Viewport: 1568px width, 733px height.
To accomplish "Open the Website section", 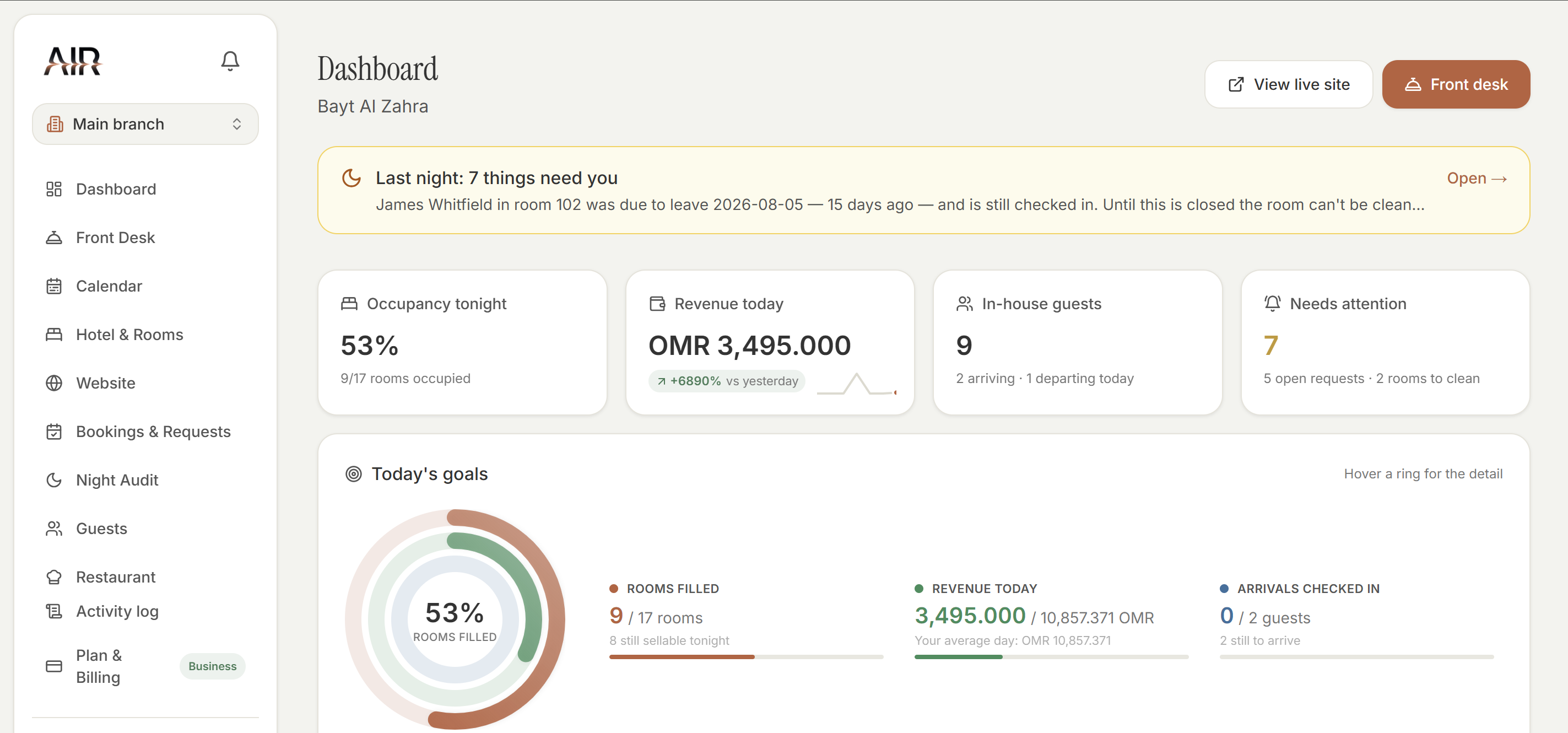I will [145, 384].
